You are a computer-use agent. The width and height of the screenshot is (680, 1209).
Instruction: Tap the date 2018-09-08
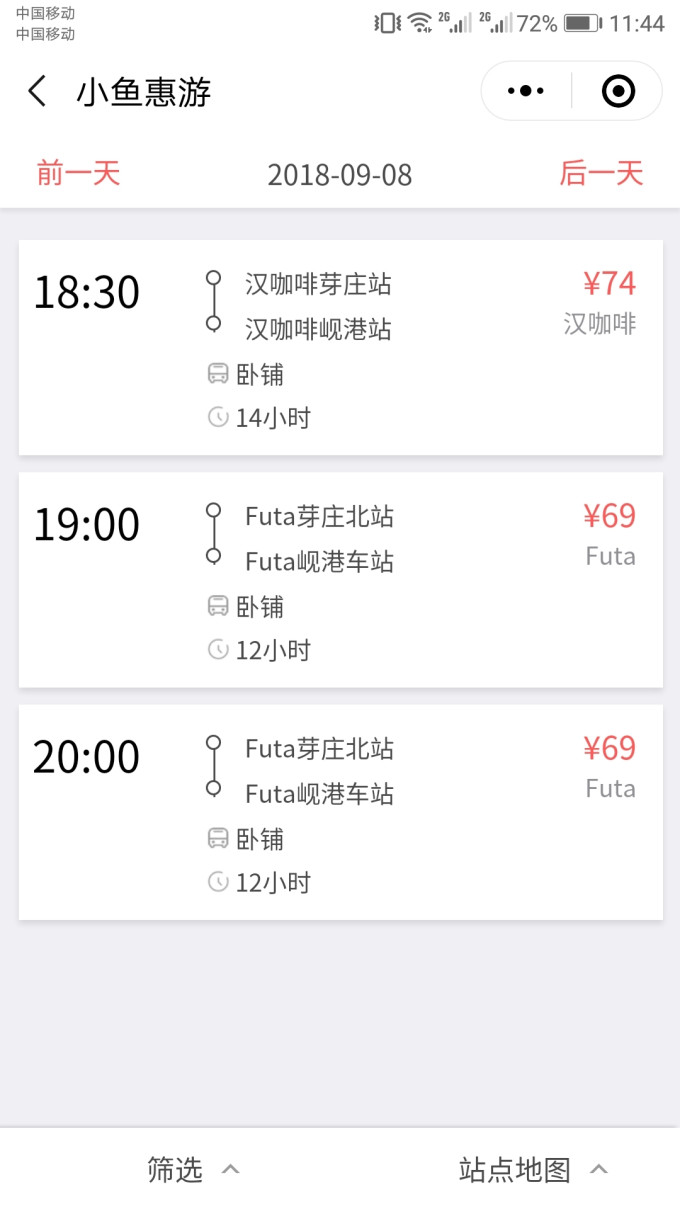[339, 175]
